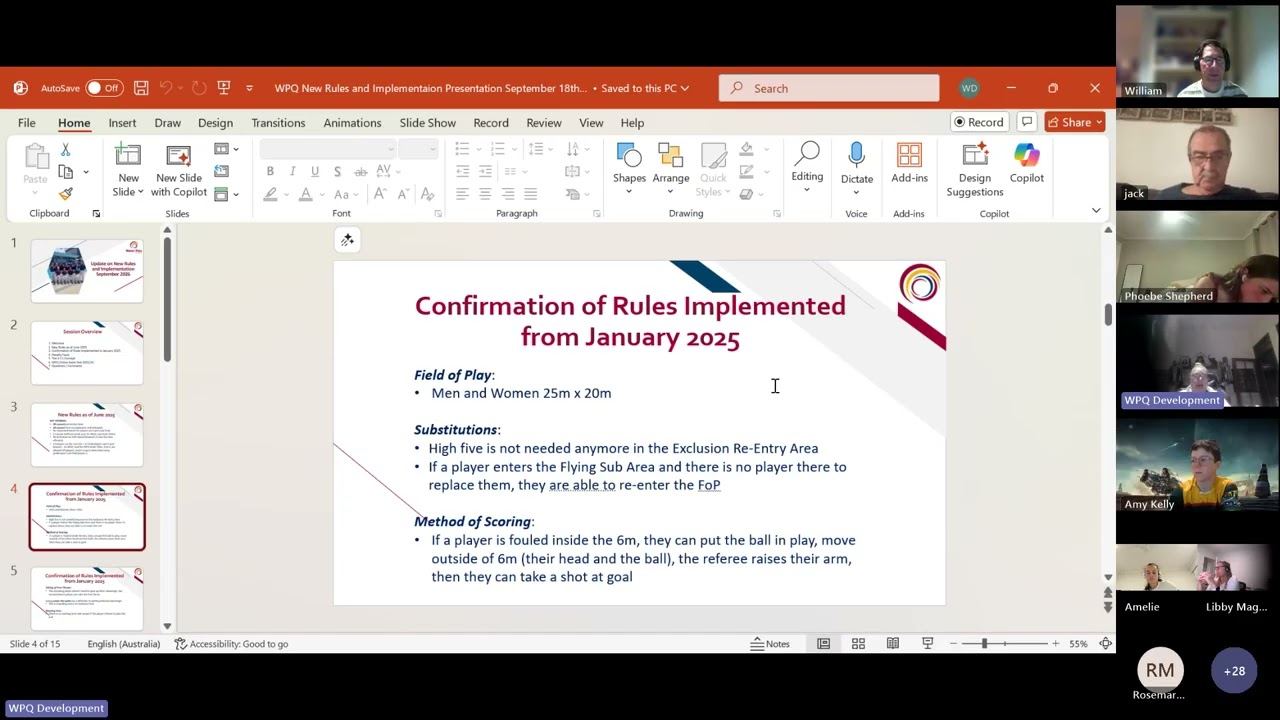The height and width of the screenshot is (720, 1280).
Task: Click the Copy icon
Action: tap(65, 172)
